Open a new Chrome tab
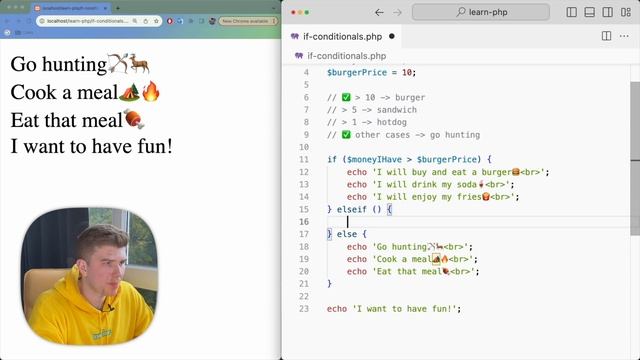This screenshot has width=640, height=360. pyautogui.click(x=118, y=8)
